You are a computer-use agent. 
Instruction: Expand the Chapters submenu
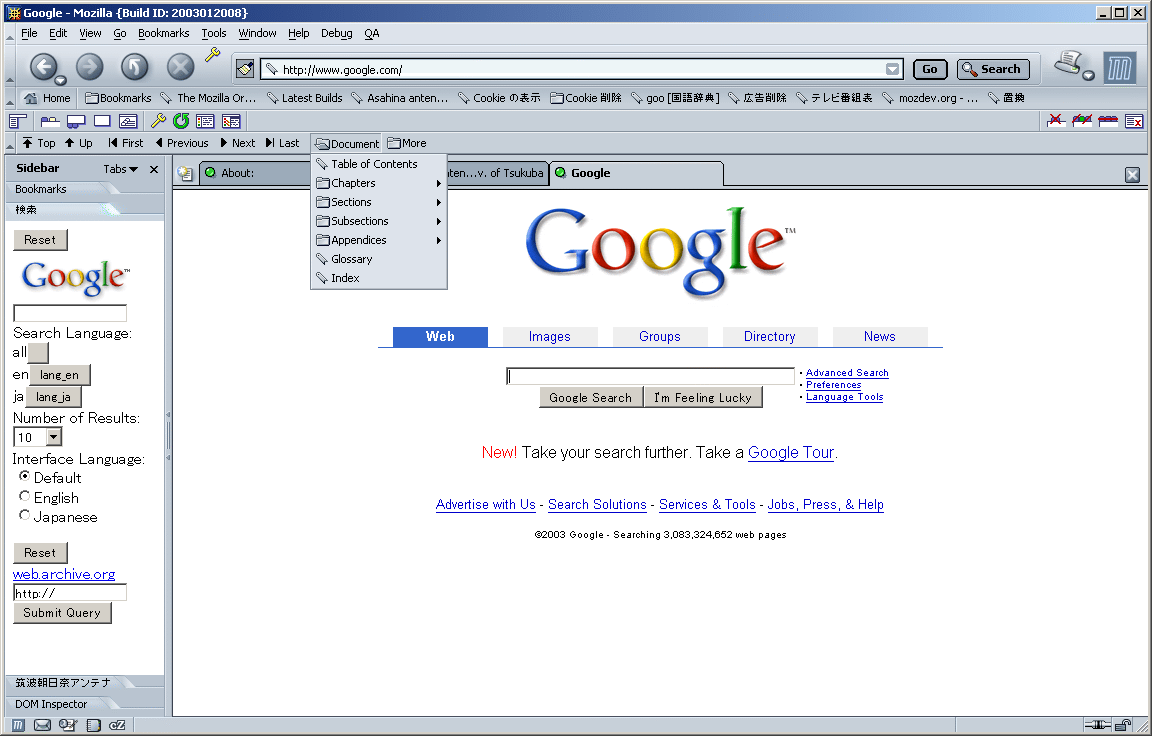(x=379, y=183)
